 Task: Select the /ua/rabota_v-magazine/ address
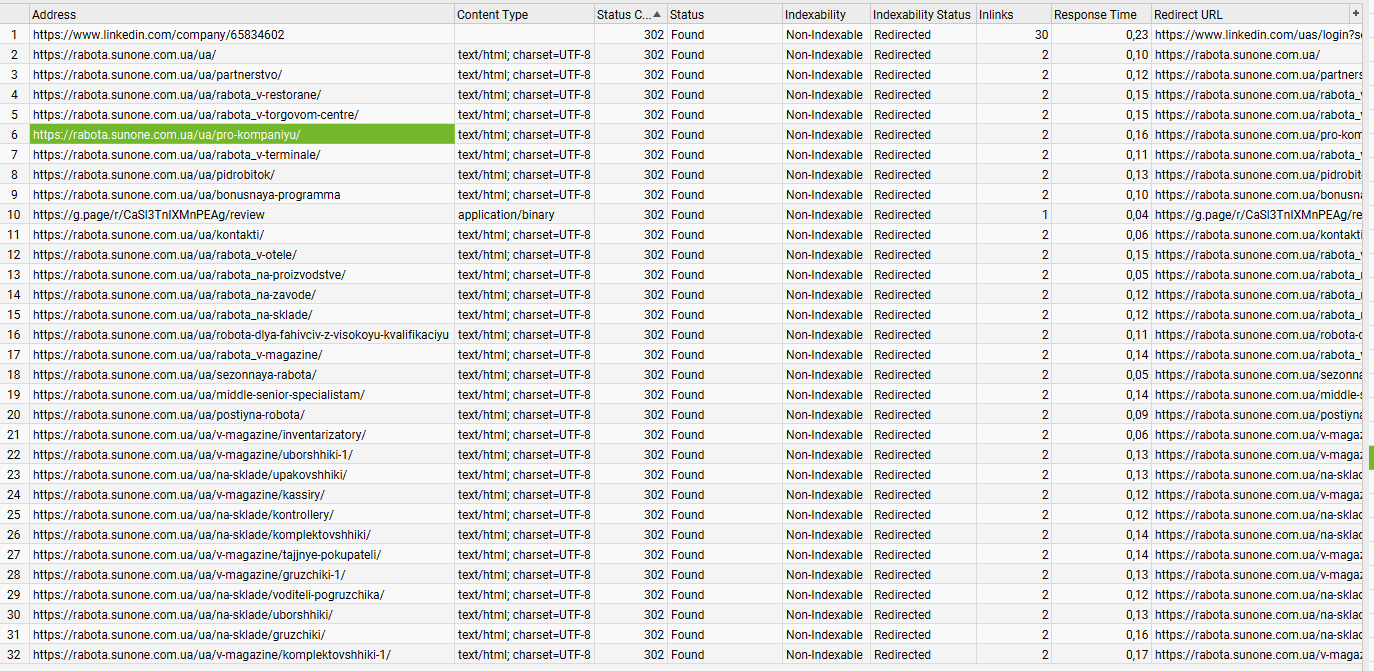(177, 355)
